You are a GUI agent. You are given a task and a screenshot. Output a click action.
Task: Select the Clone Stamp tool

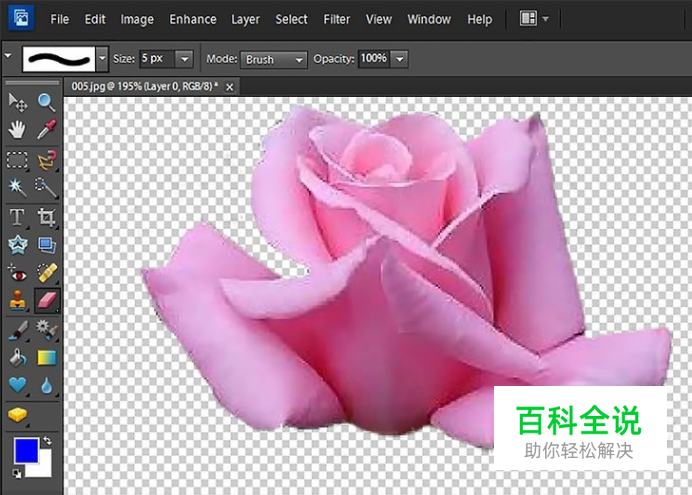(18, 301)
